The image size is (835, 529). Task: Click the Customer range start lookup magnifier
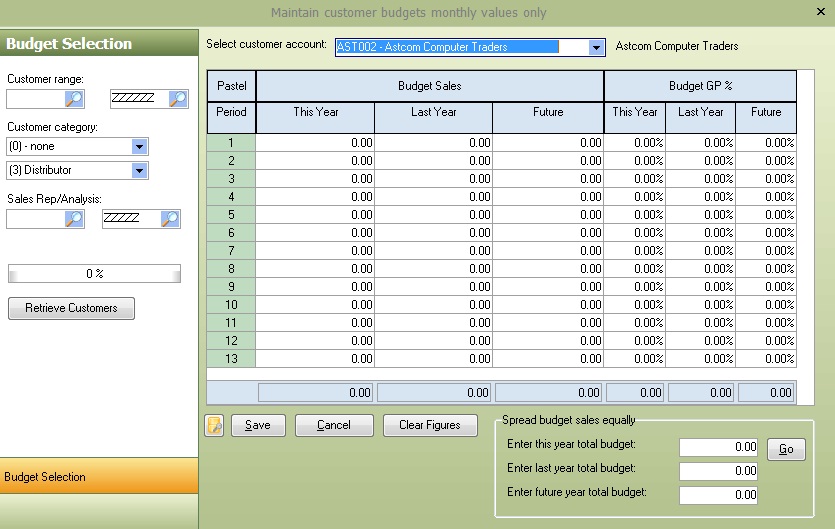point(74,98)
